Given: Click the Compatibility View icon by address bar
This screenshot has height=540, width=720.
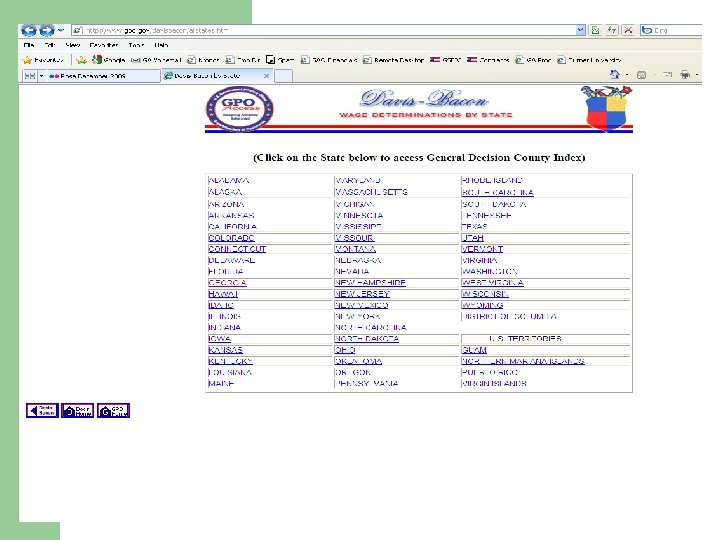Looking at the screenshot, I should (x=596, y=30).
